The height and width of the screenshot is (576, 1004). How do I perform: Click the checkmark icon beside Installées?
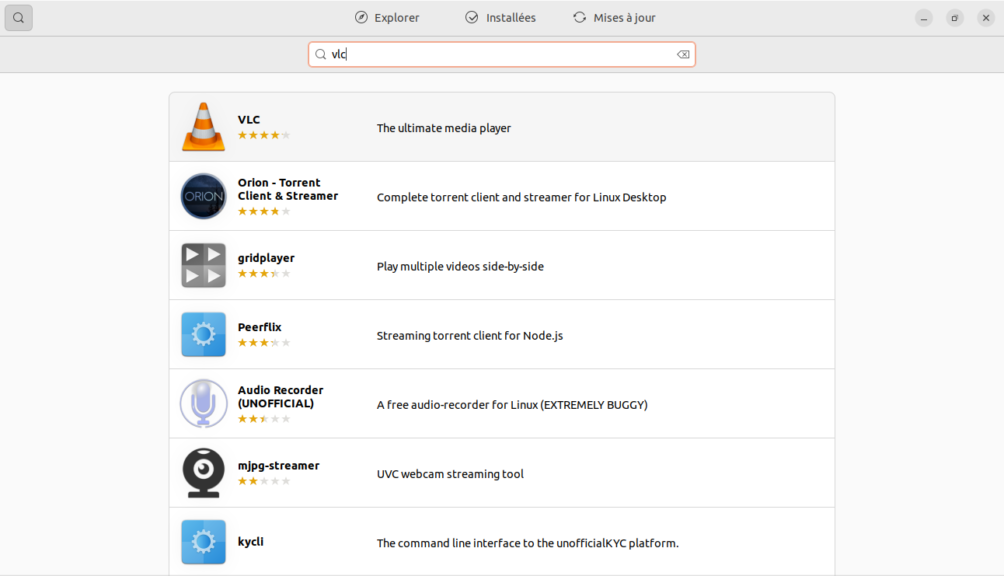[x=471, y=17]
